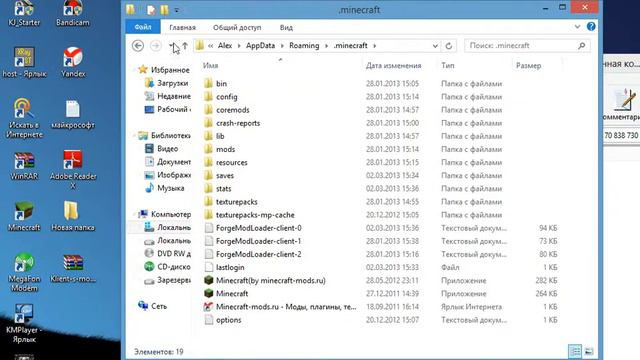Screen dimensions: 640x360
Task: Show hidden breadcrumb path chevrons
Action: pos(211,46)
